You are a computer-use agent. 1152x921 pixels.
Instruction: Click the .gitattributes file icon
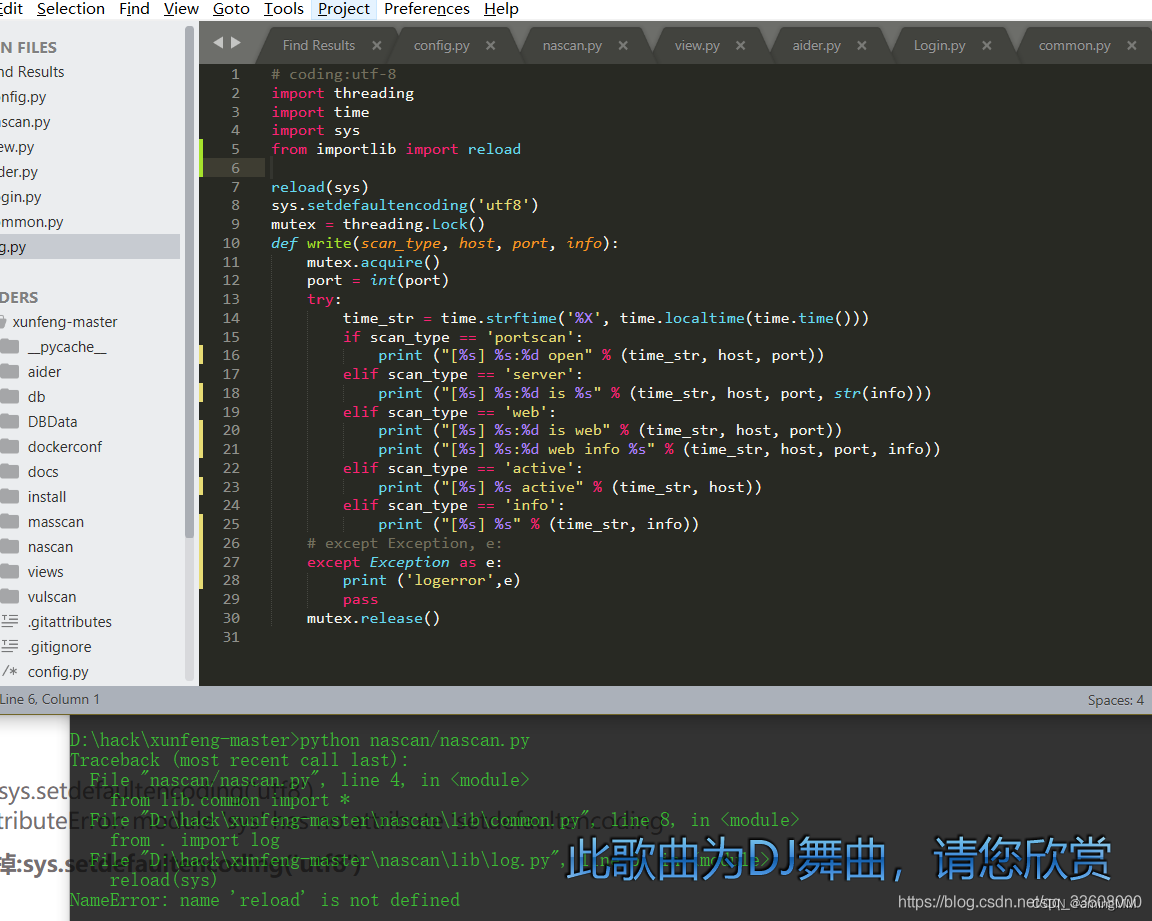pos(10,621)
